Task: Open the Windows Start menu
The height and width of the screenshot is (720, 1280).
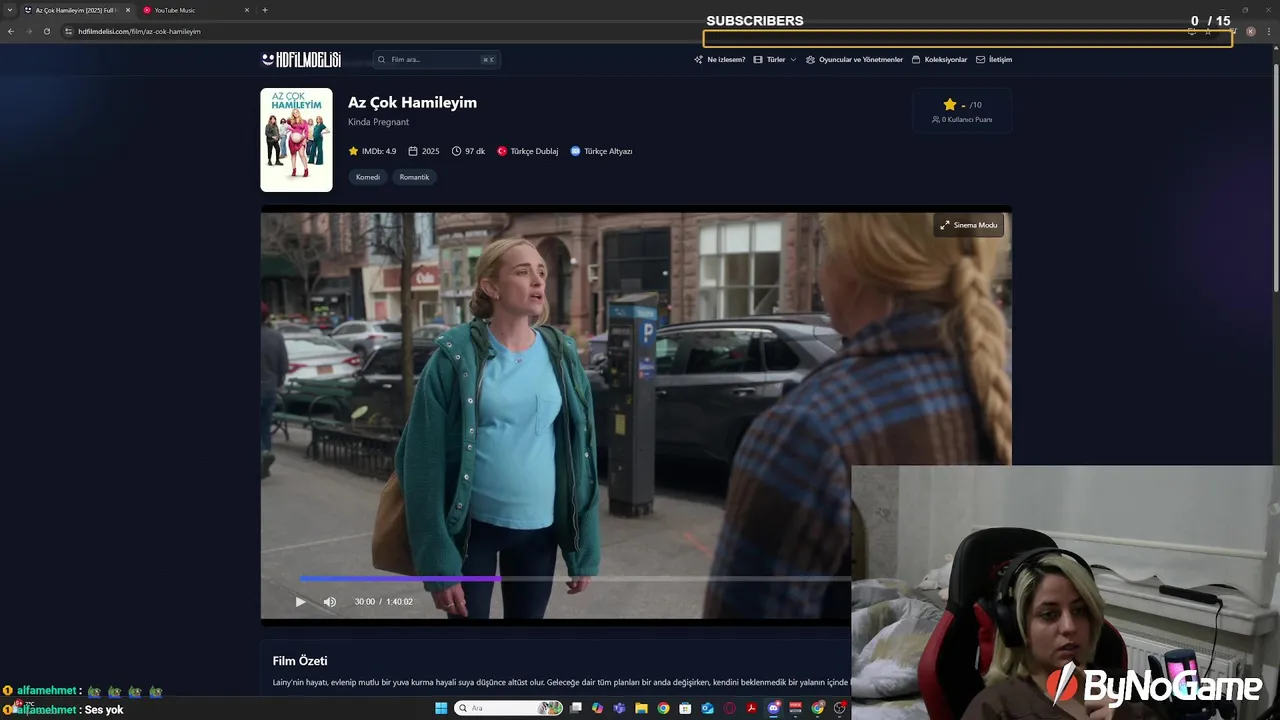Action: pyautogui.click(x=441, y=708)
